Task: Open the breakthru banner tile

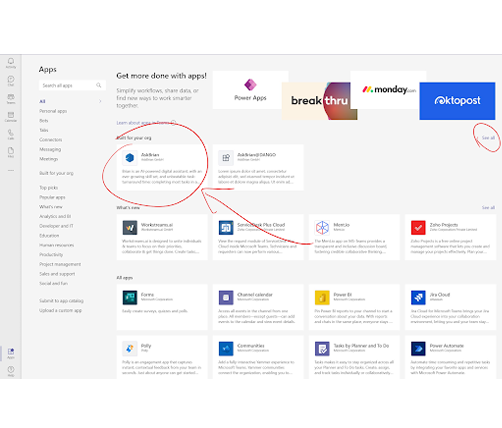Action: click(319, 101)
